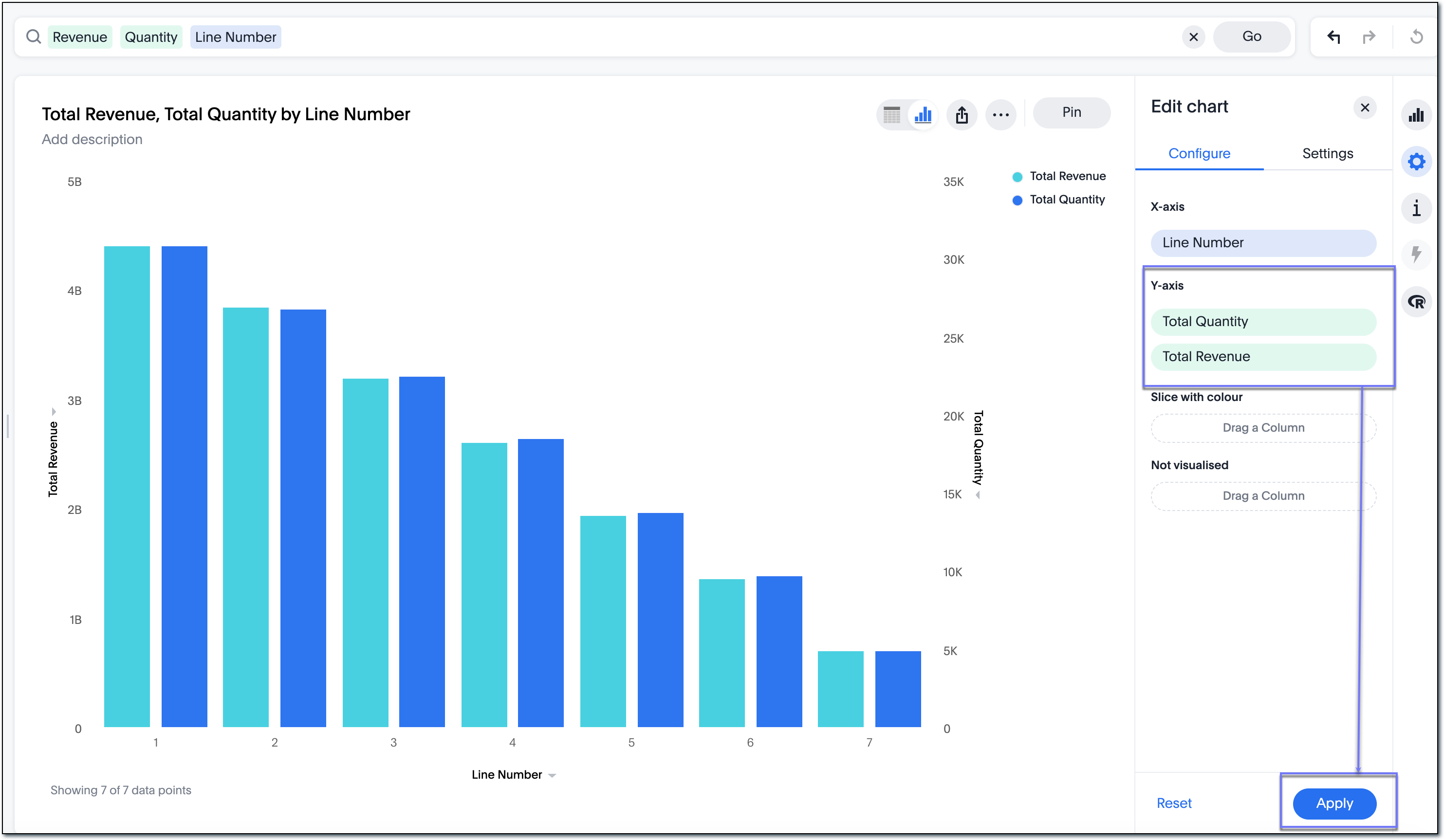Click the Apply button

pos(1335,803)
